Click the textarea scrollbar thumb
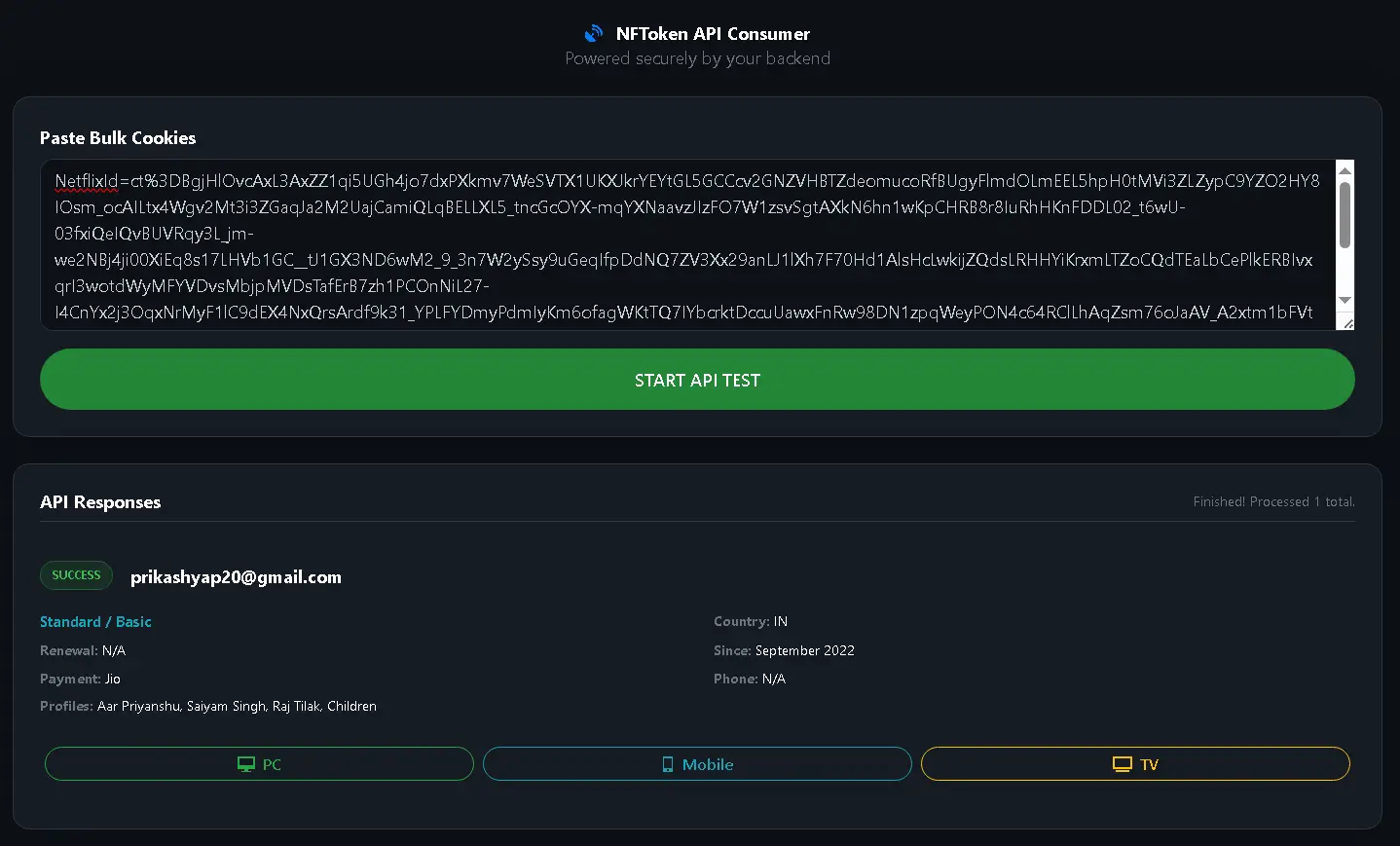 click(x=1345, y=215)
